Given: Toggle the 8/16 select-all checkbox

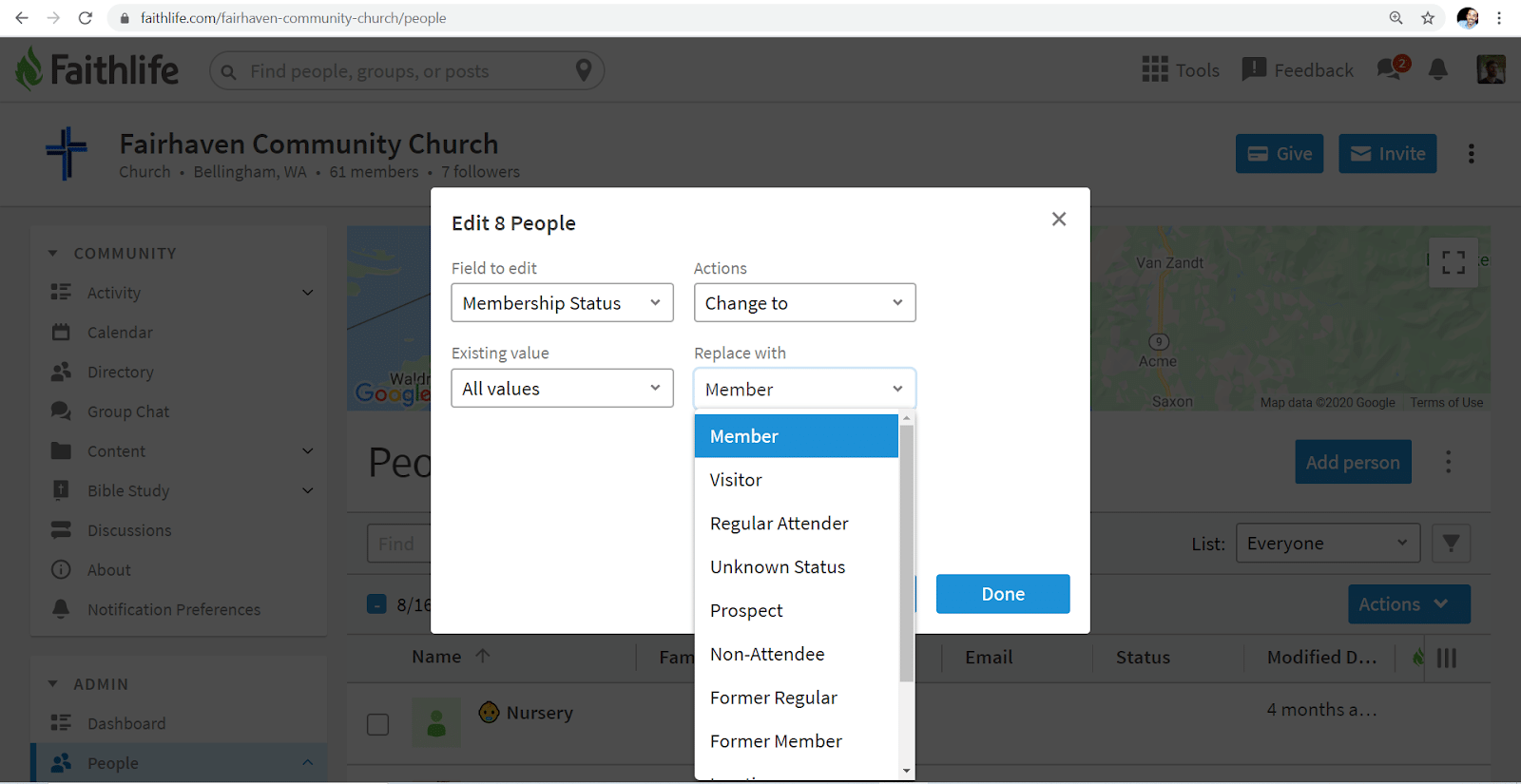Looking at the screenshot, I should (376, 604).
